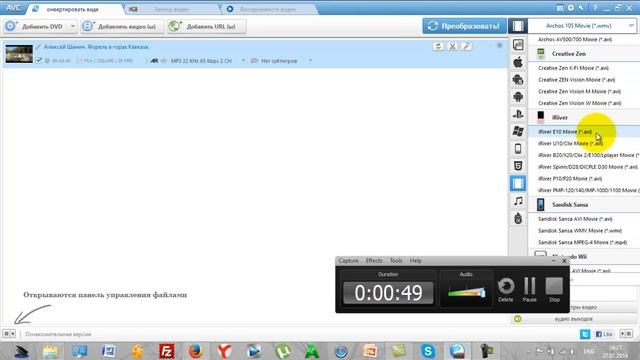Choose Archos AV500/700 Movie (*.avi) profile
This screenshot has height=360, width=640.
pyautogui.click(x=575, y=39)
